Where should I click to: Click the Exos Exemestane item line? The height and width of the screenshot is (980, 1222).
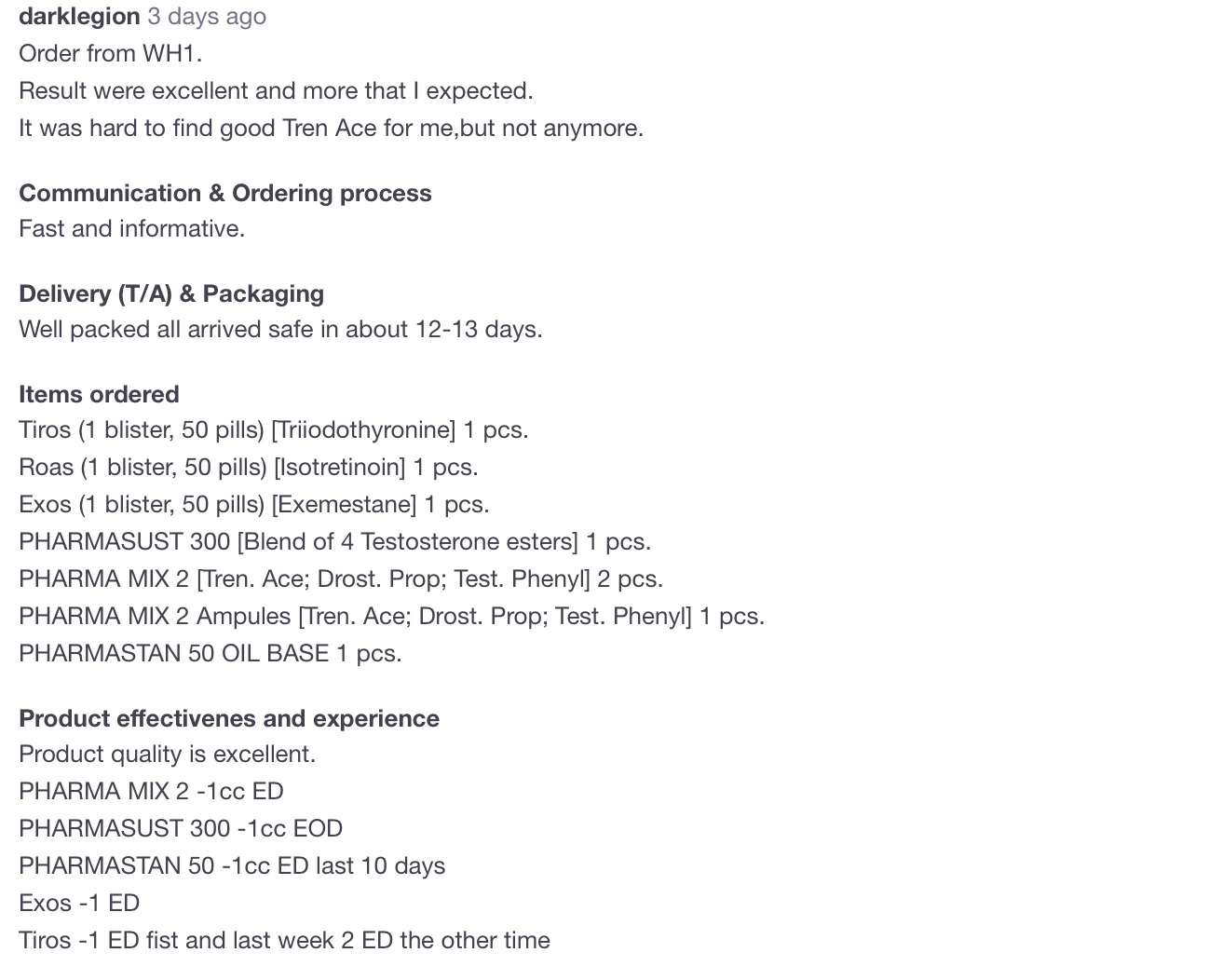(254, 504)
